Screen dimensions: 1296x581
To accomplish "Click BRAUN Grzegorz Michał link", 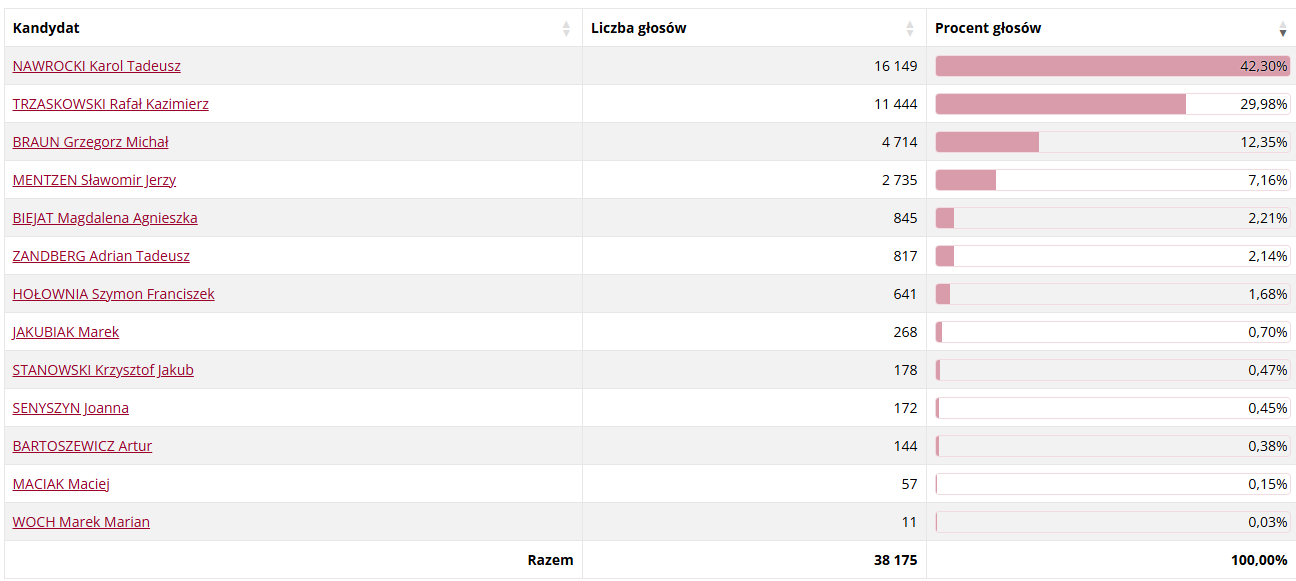I will coord(91,142).
